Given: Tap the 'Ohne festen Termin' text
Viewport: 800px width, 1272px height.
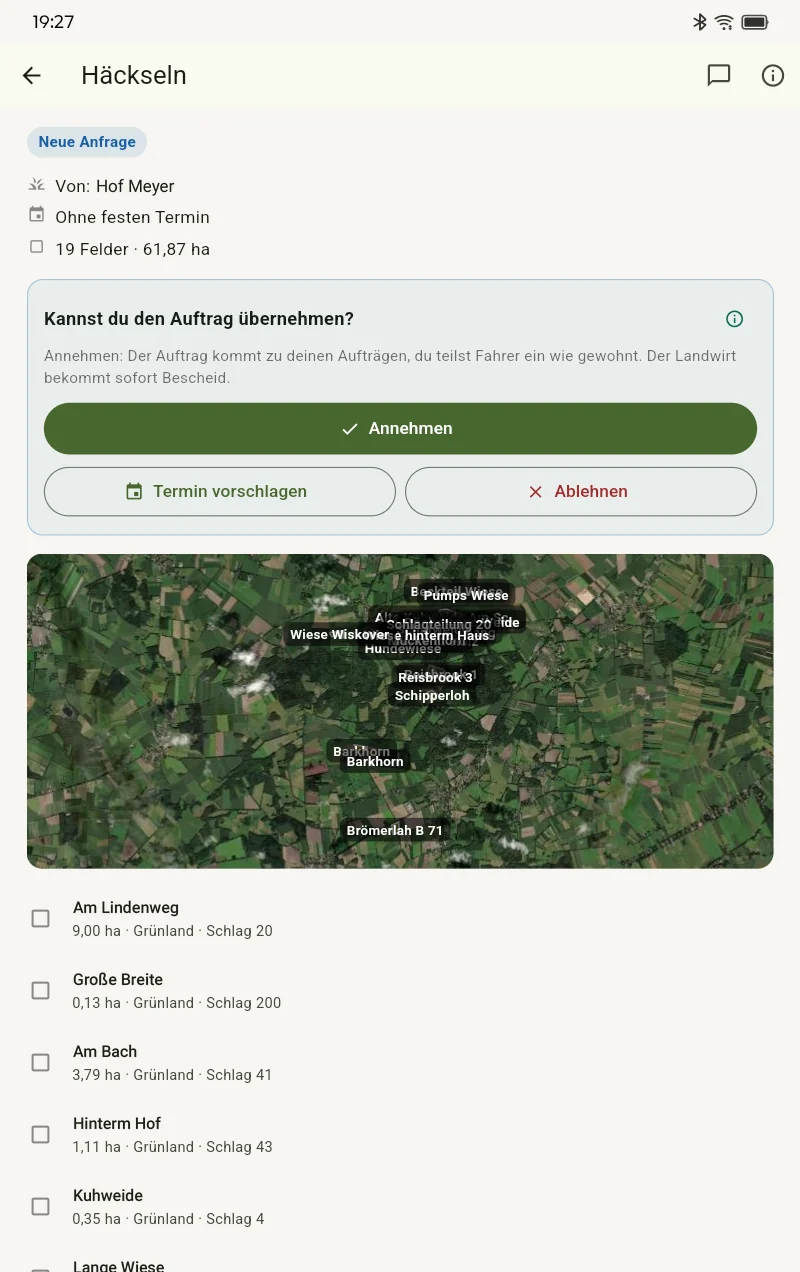Looking at the screenshot, I should tap(132, 217).
